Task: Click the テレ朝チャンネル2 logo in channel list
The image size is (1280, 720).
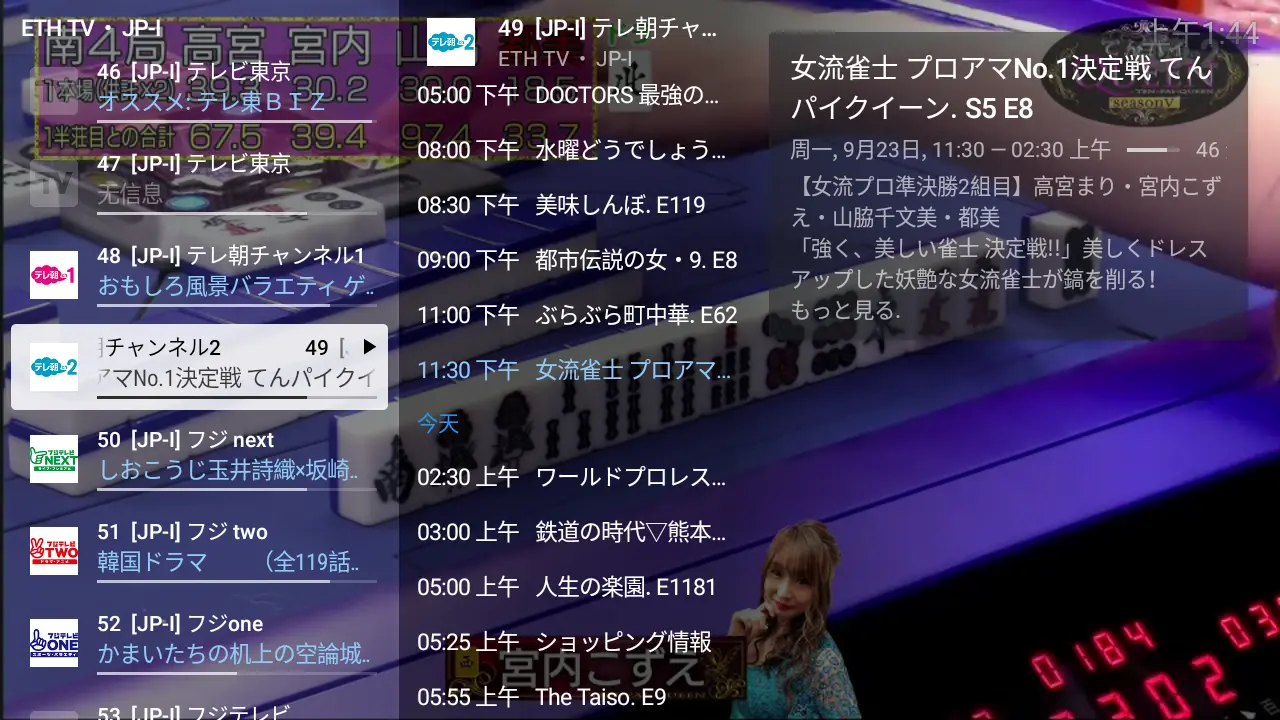Action: tap(54, 367)
